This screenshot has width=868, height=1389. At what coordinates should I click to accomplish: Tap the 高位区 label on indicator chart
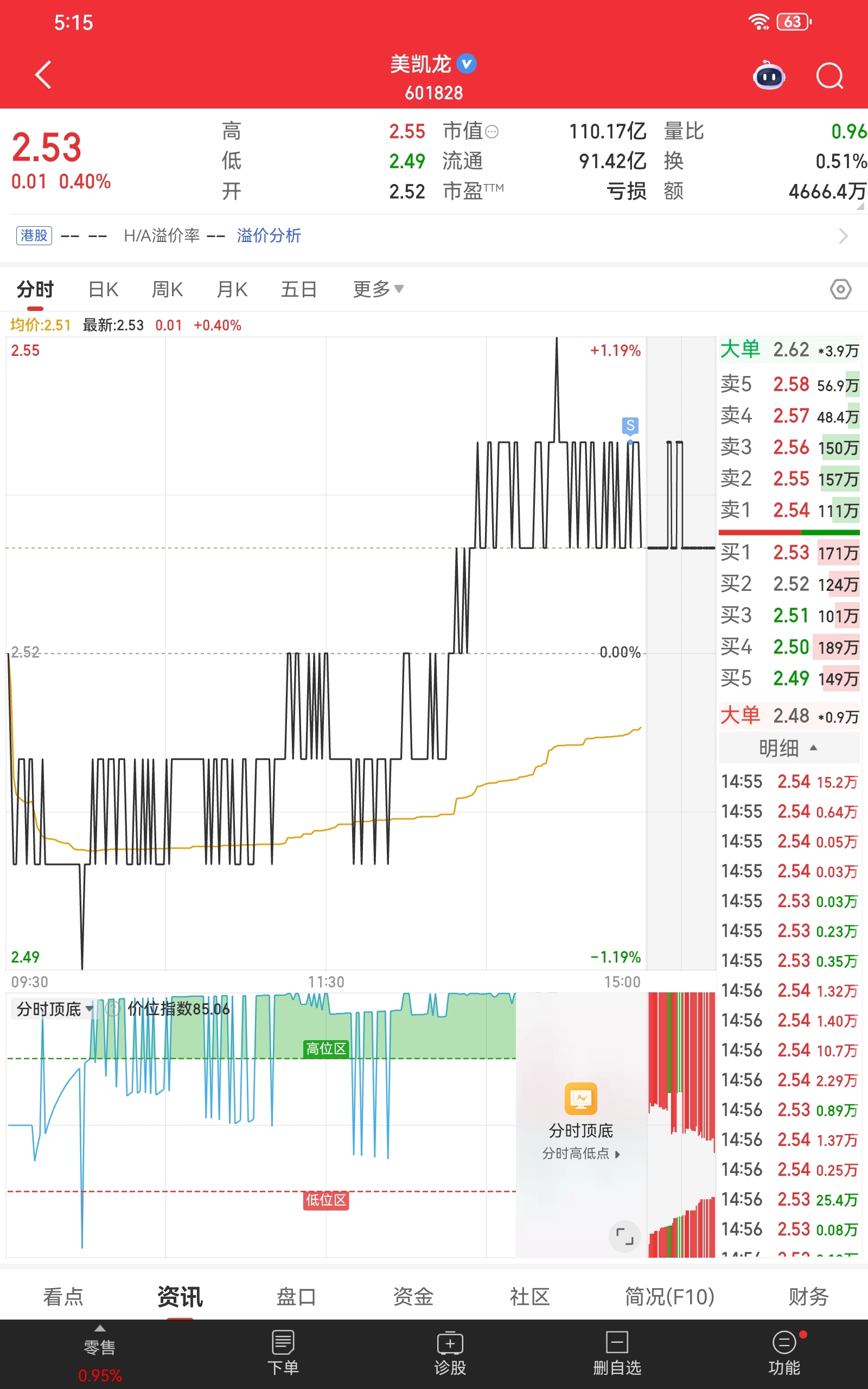click(x=326, y=1049)
